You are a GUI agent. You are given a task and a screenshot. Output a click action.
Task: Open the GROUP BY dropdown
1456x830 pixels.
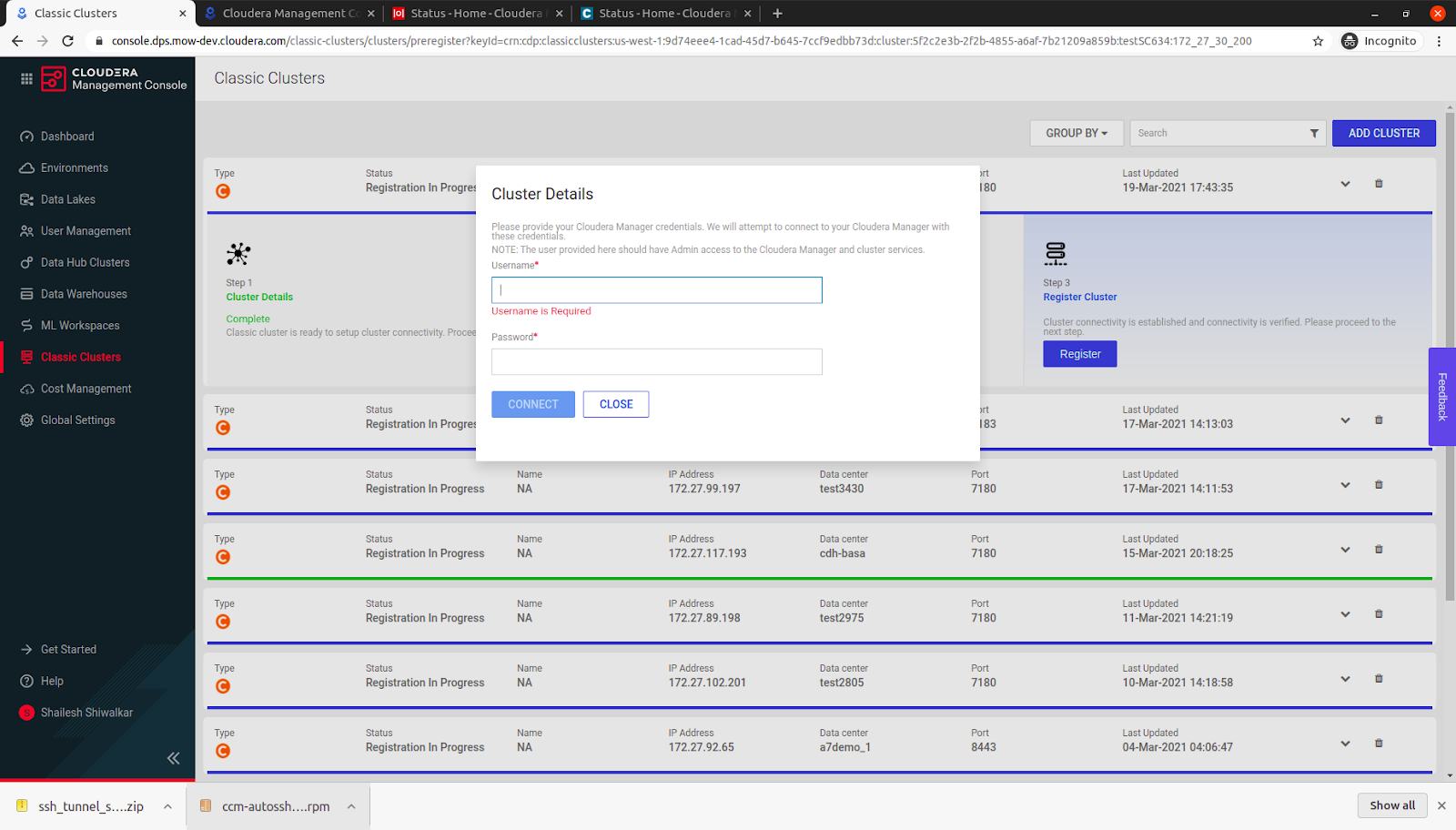click(1076, 132)
